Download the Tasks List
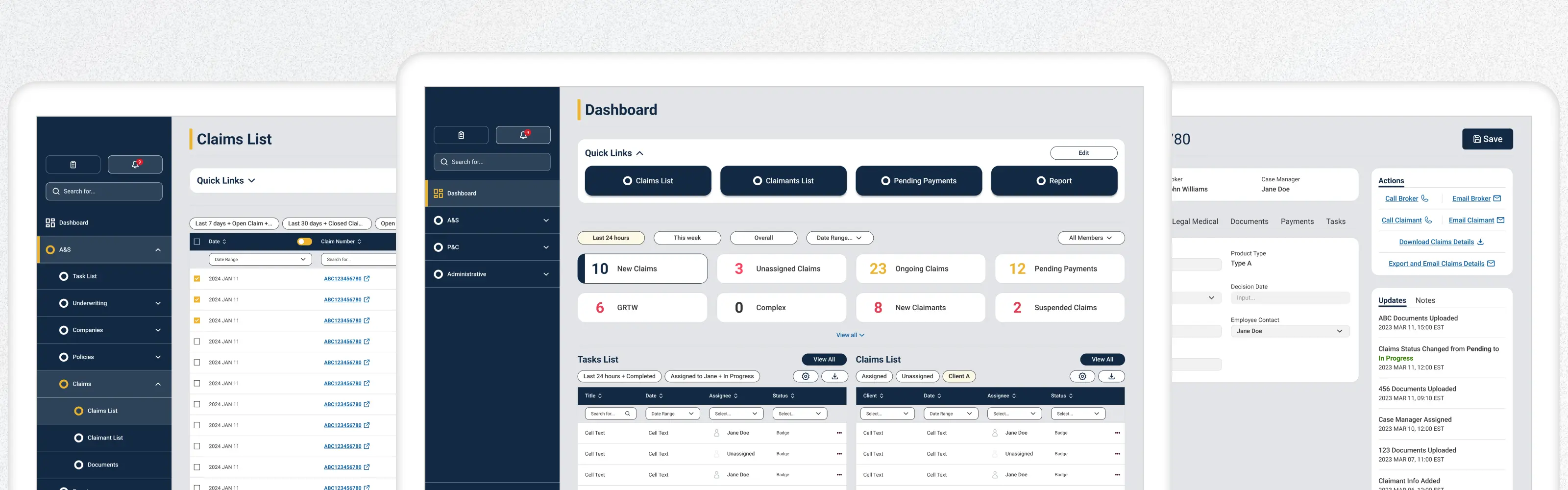 click(834, 376)
